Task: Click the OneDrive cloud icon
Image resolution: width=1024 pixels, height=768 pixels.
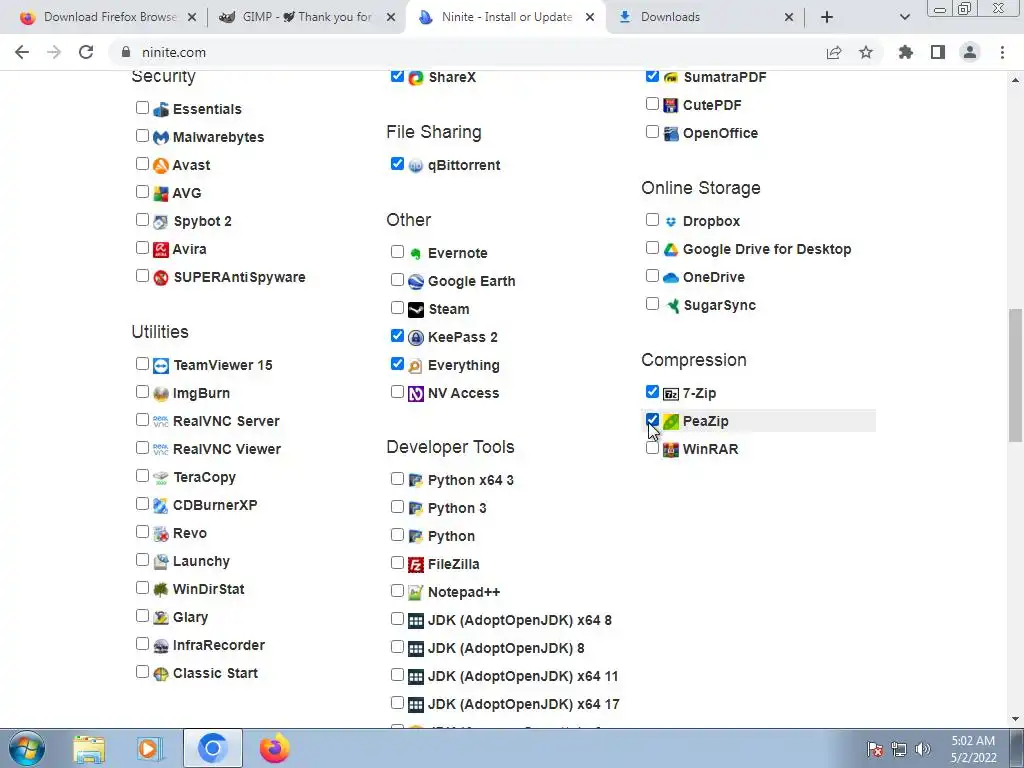Action: point(671,278)
